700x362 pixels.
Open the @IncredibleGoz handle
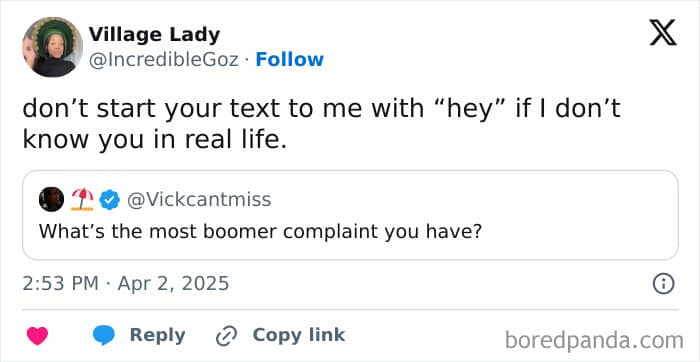(x=164, y=60)
